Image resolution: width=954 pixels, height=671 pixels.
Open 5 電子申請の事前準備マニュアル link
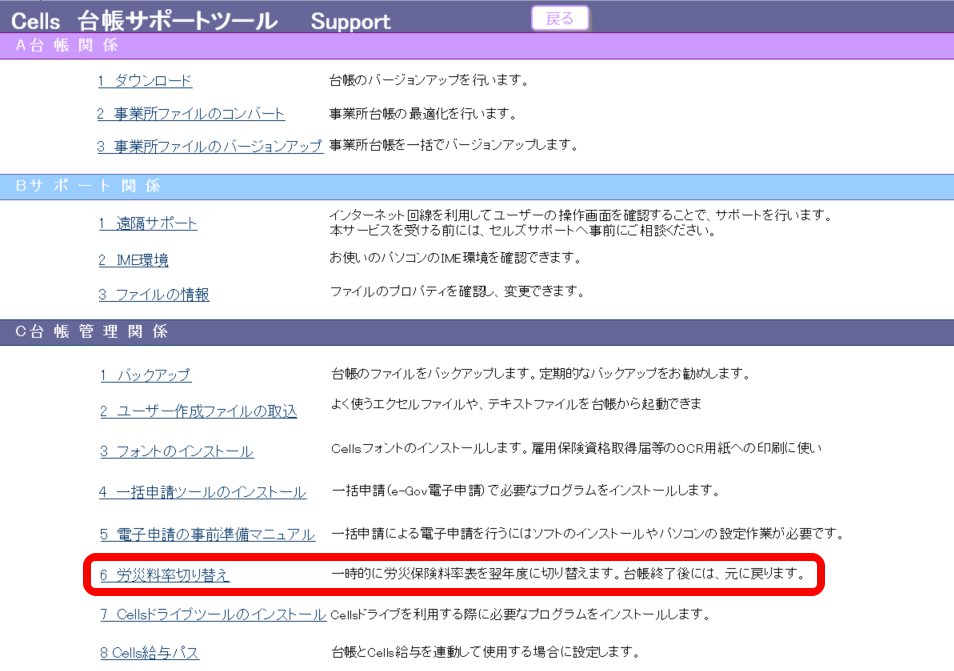[x=207, y=535]
